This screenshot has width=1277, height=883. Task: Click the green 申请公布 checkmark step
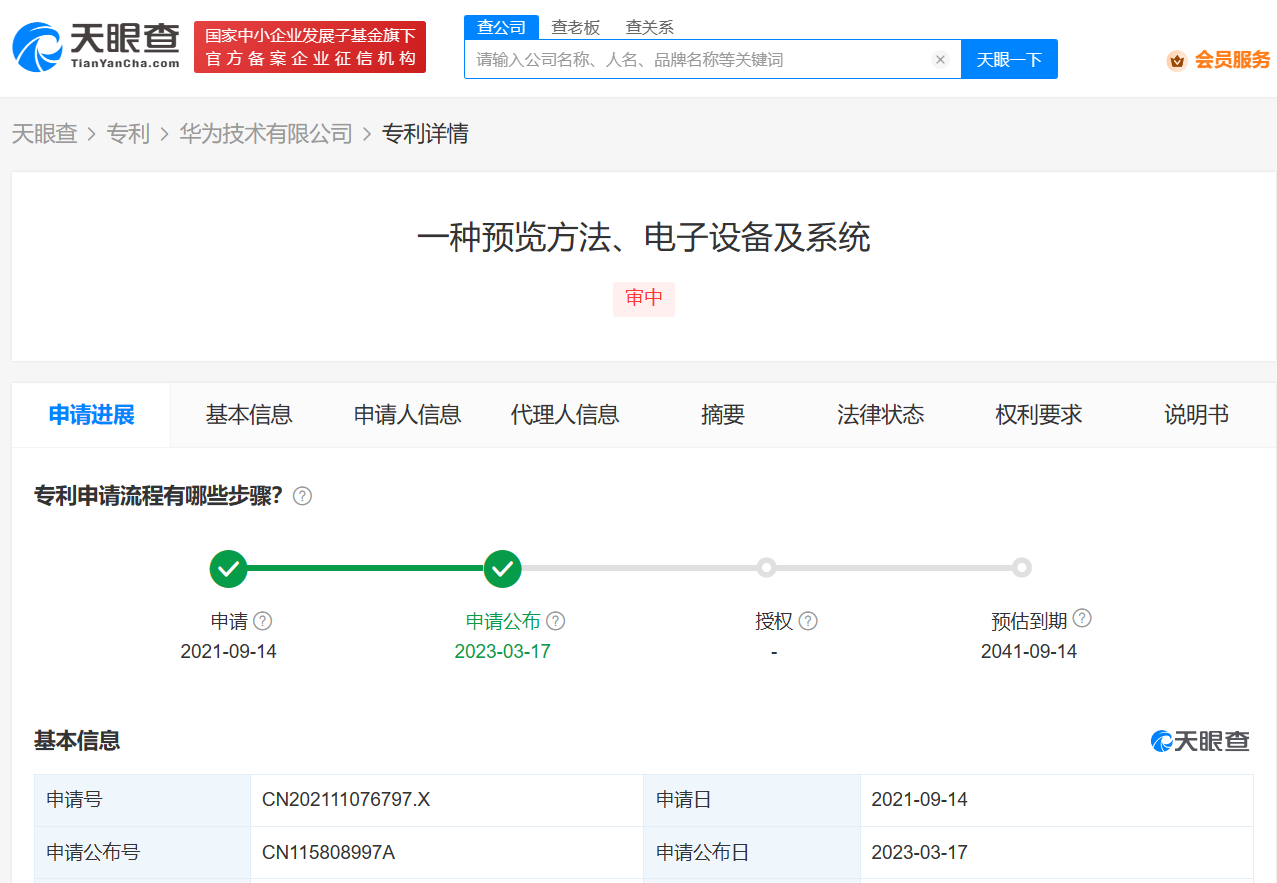(x=502, y=568)
